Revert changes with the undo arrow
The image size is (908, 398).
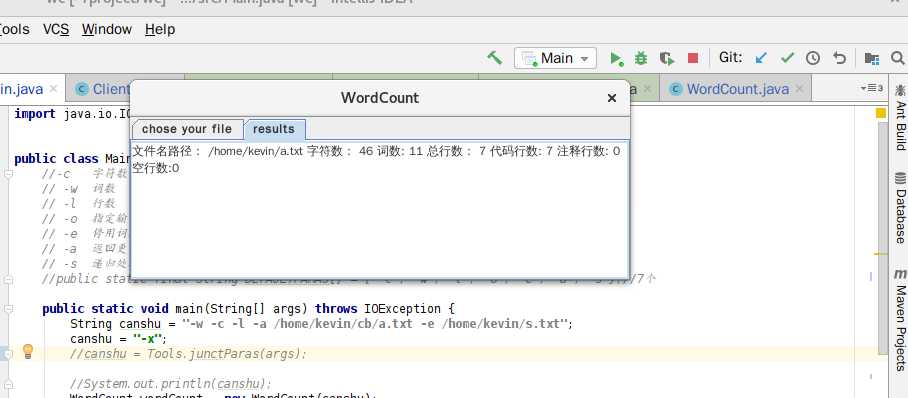pyautogui.click(x=839, y=58)
